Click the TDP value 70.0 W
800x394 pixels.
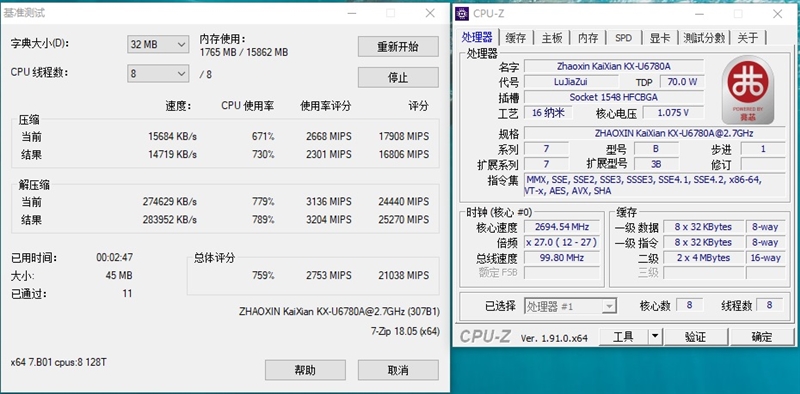682,82
